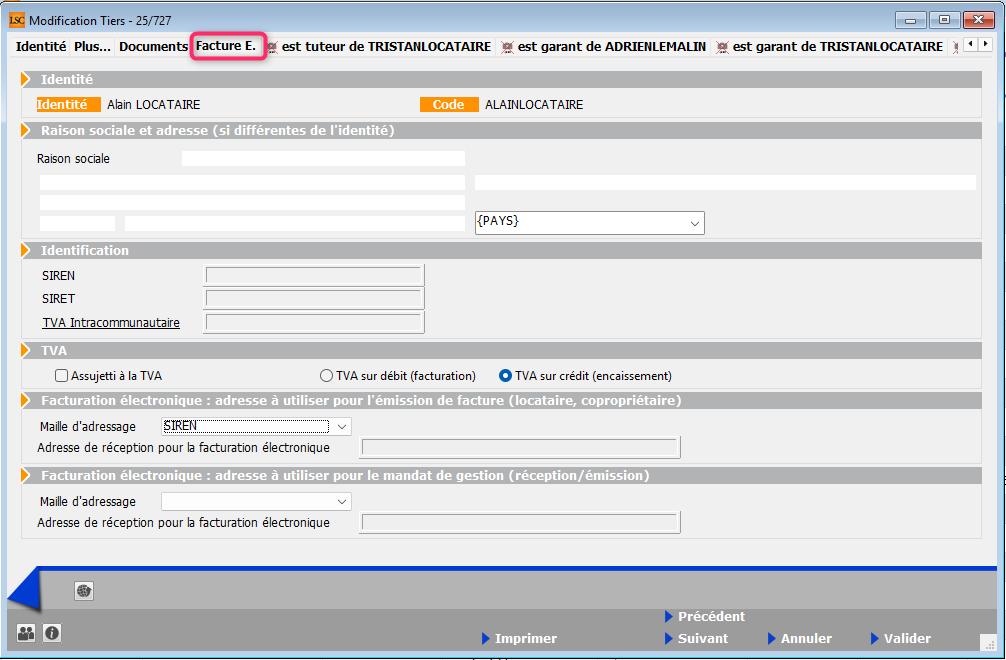Select 'TVA sur débit (facturation)' radio button
Viewport: 1006px width, 660px height.
(x=326, y=376)
